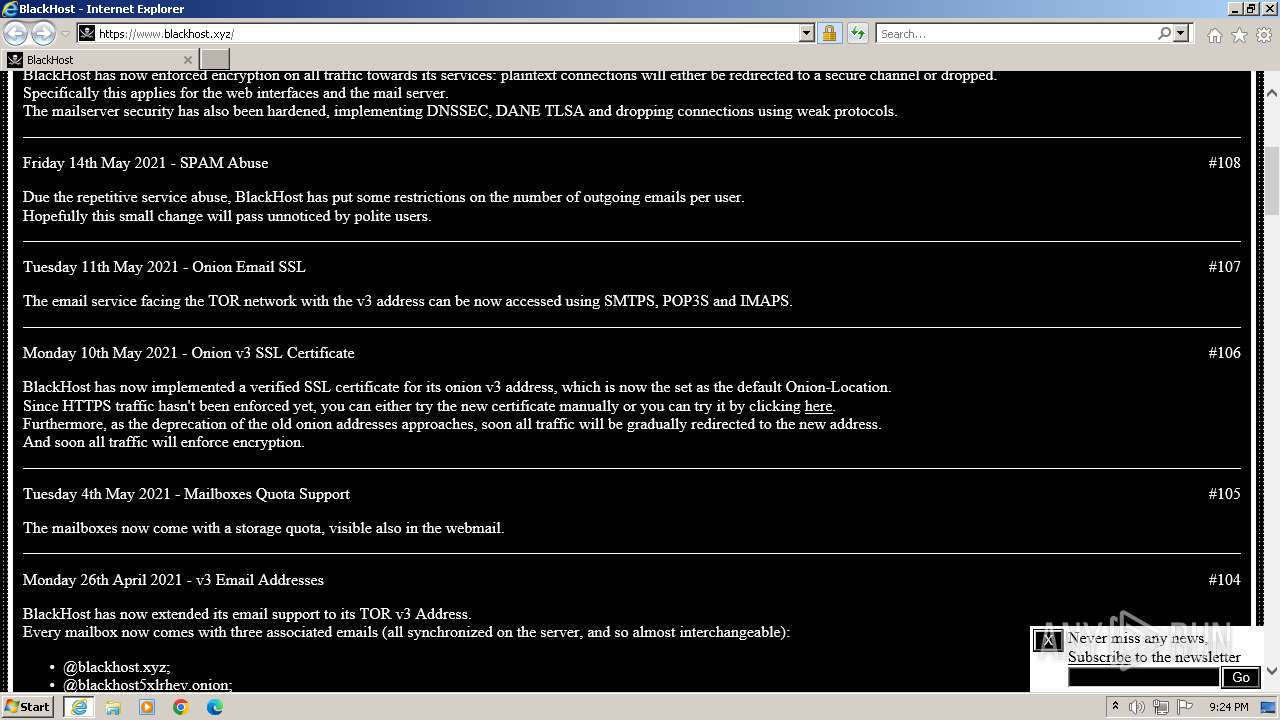
Task: Click post number #107
Action: (x=1224, y=266)
